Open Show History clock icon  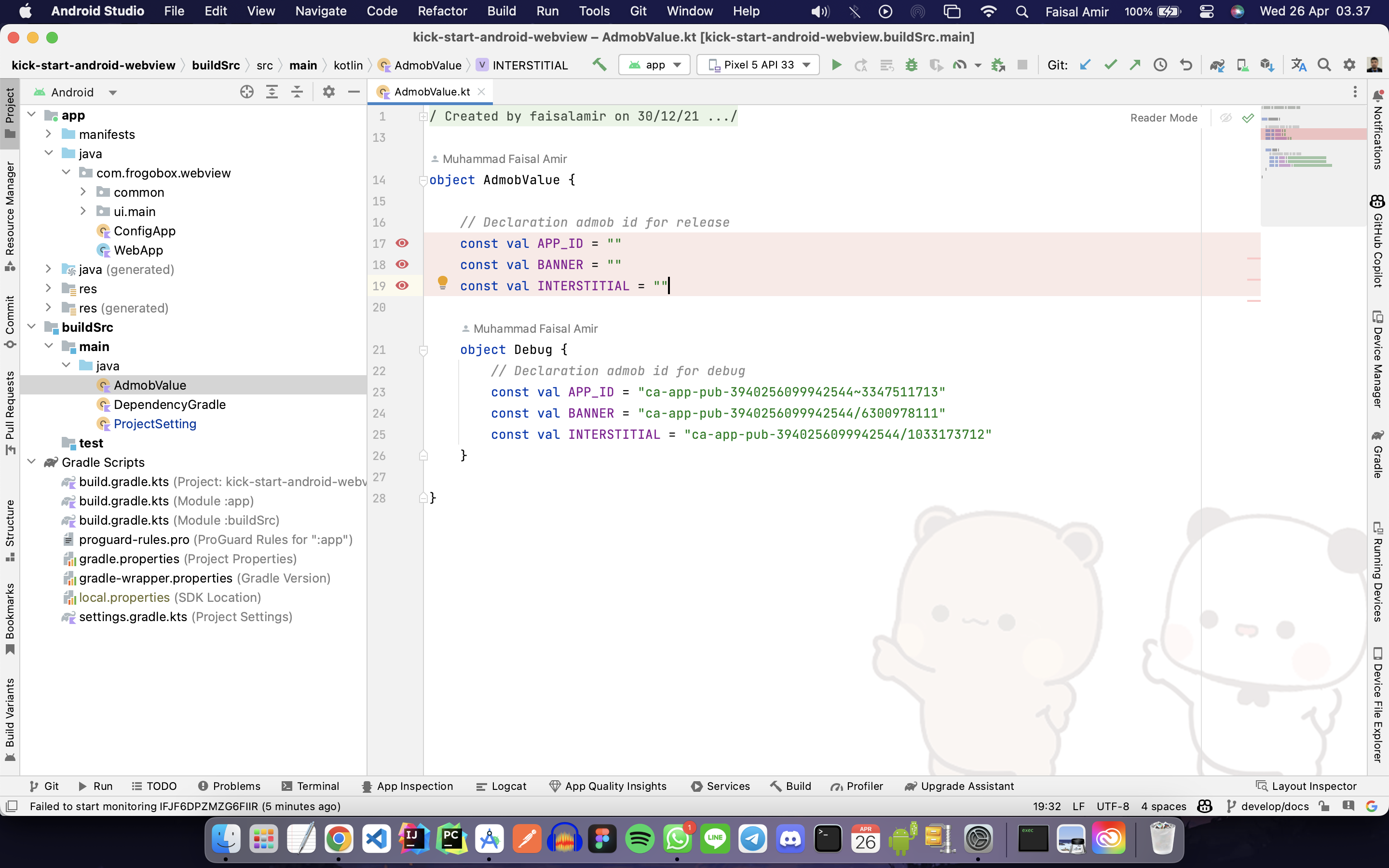click(1160, 65)
